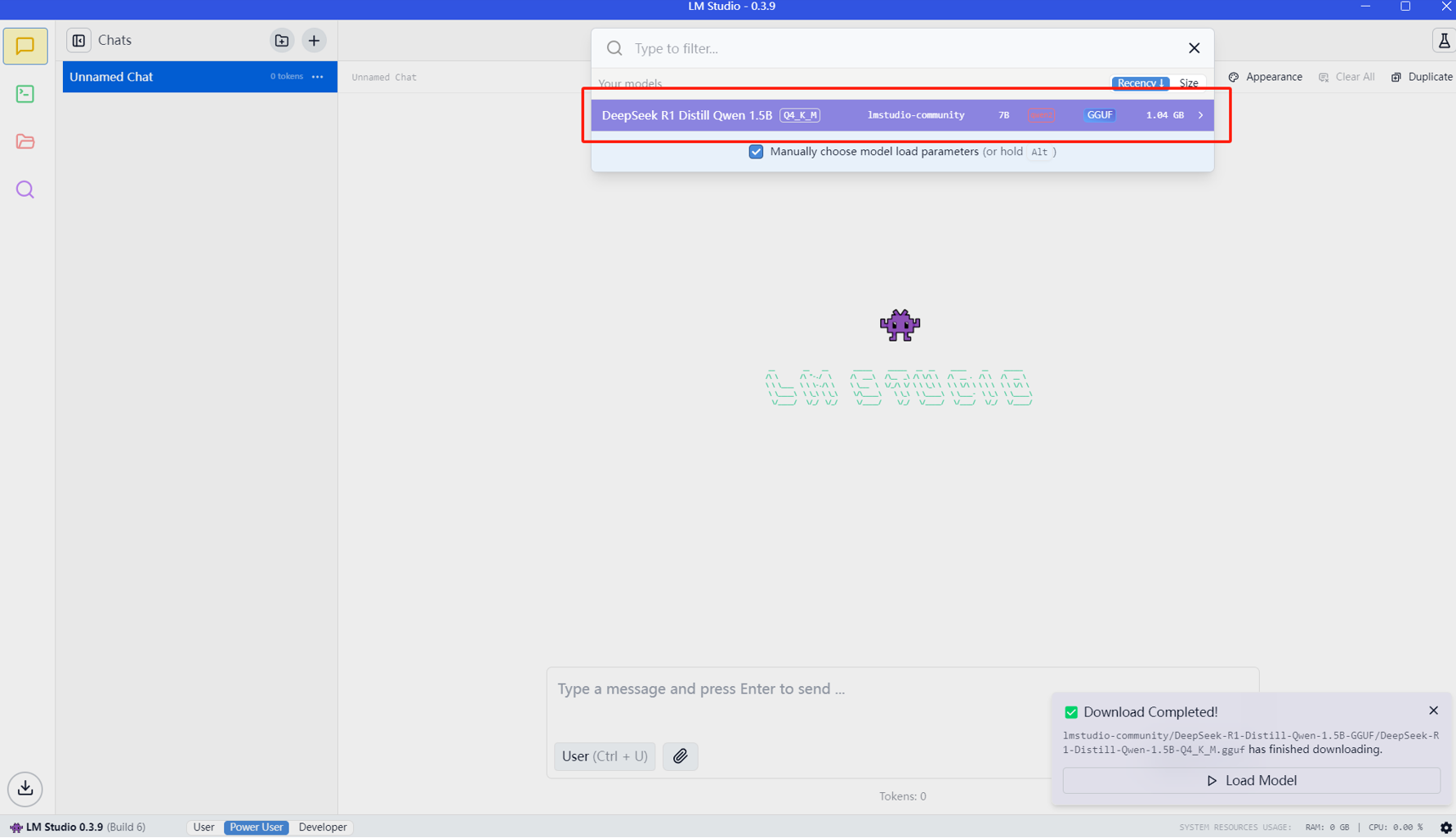Sort models by Recency

click(x=1141, y=83)
